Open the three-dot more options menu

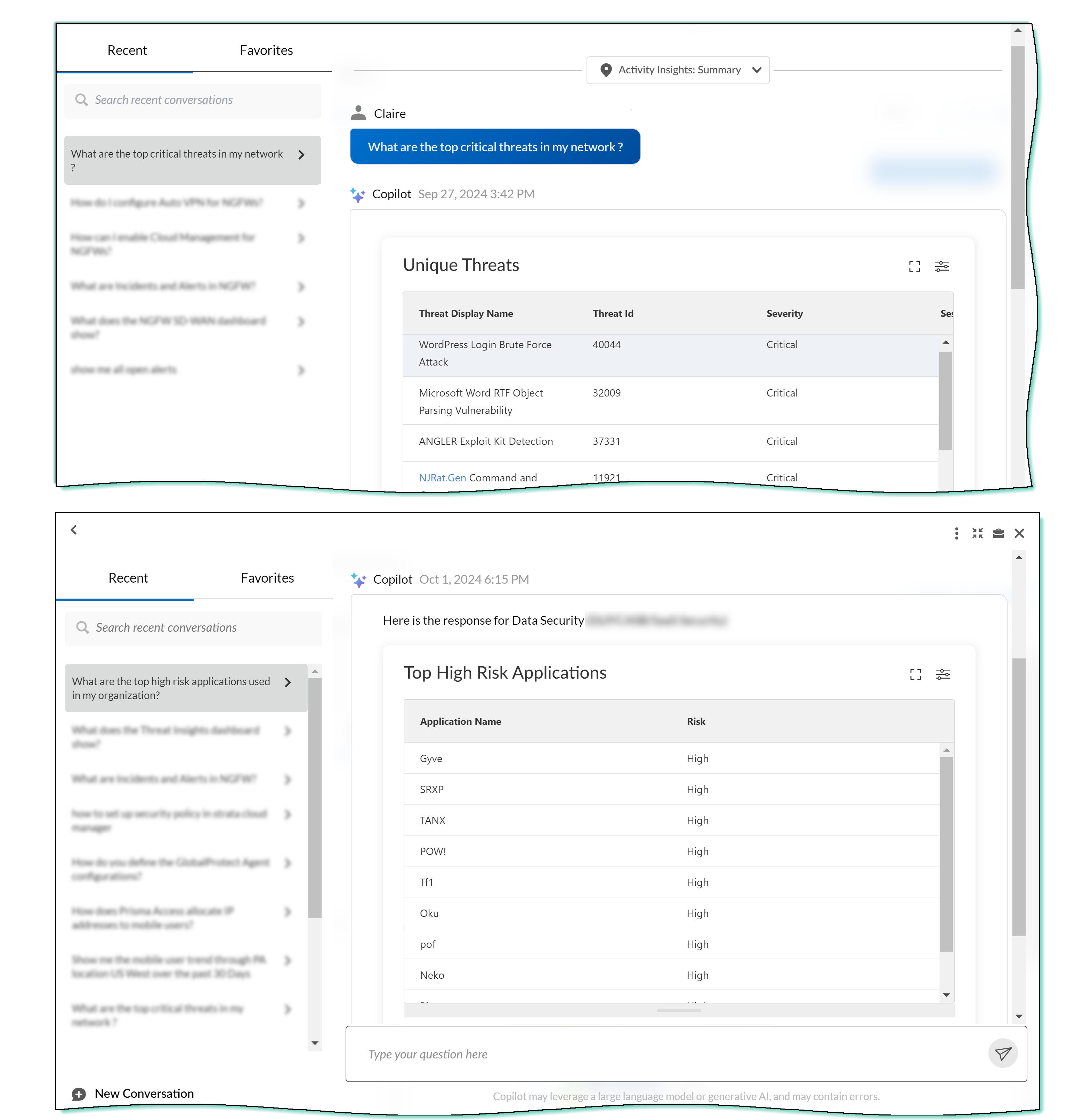click(956, 533)
